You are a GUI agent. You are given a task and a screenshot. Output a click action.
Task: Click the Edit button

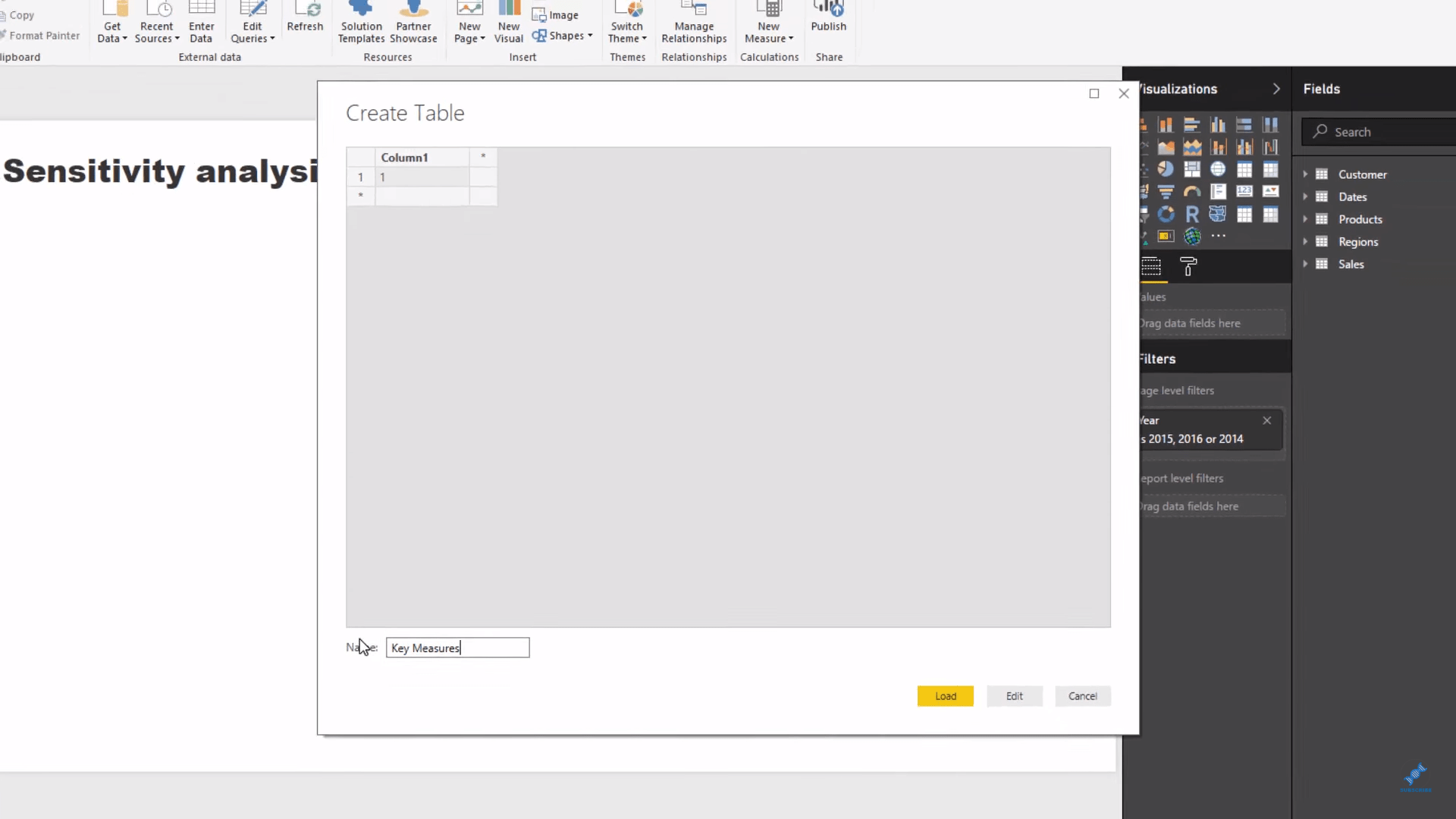click(x=1014, y=695)
